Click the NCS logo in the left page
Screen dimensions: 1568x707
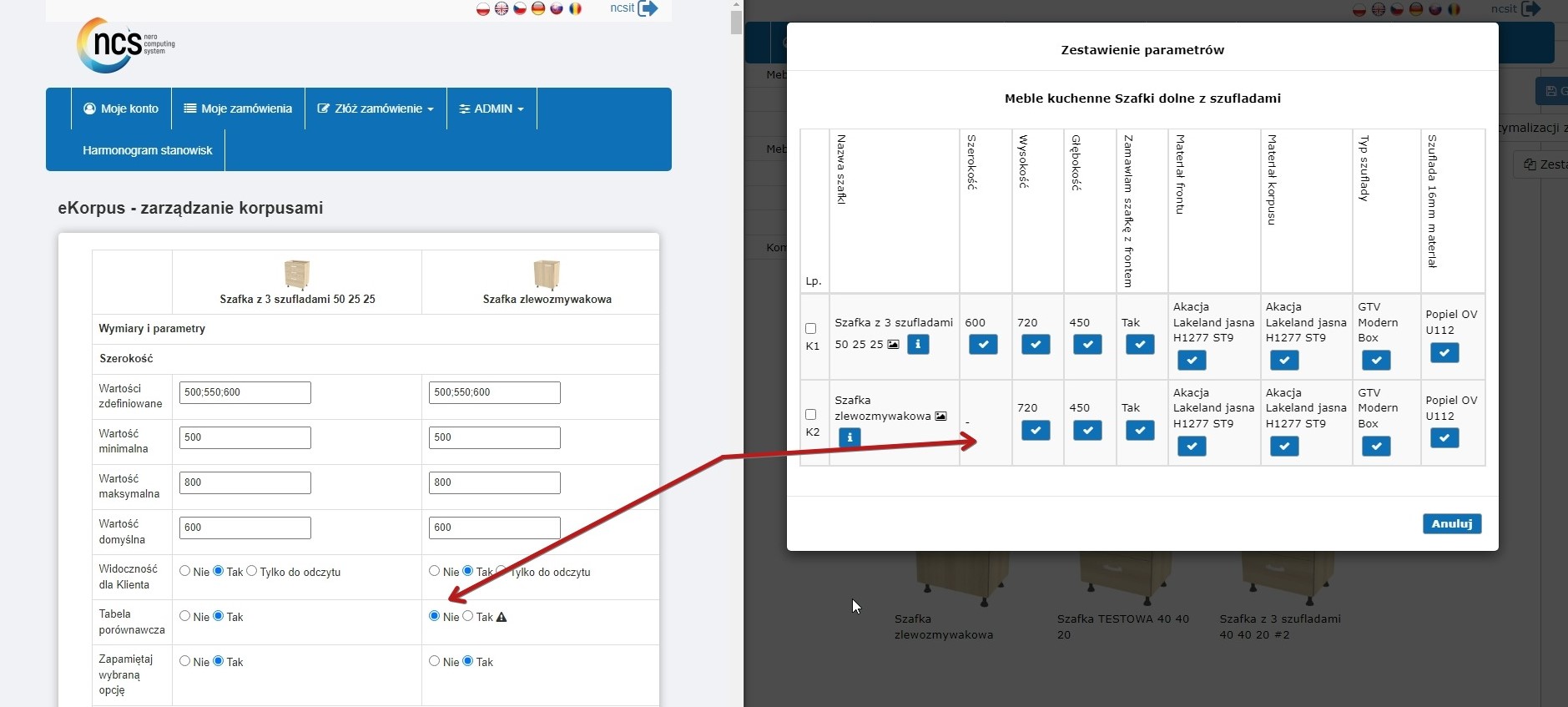(125, 45)
